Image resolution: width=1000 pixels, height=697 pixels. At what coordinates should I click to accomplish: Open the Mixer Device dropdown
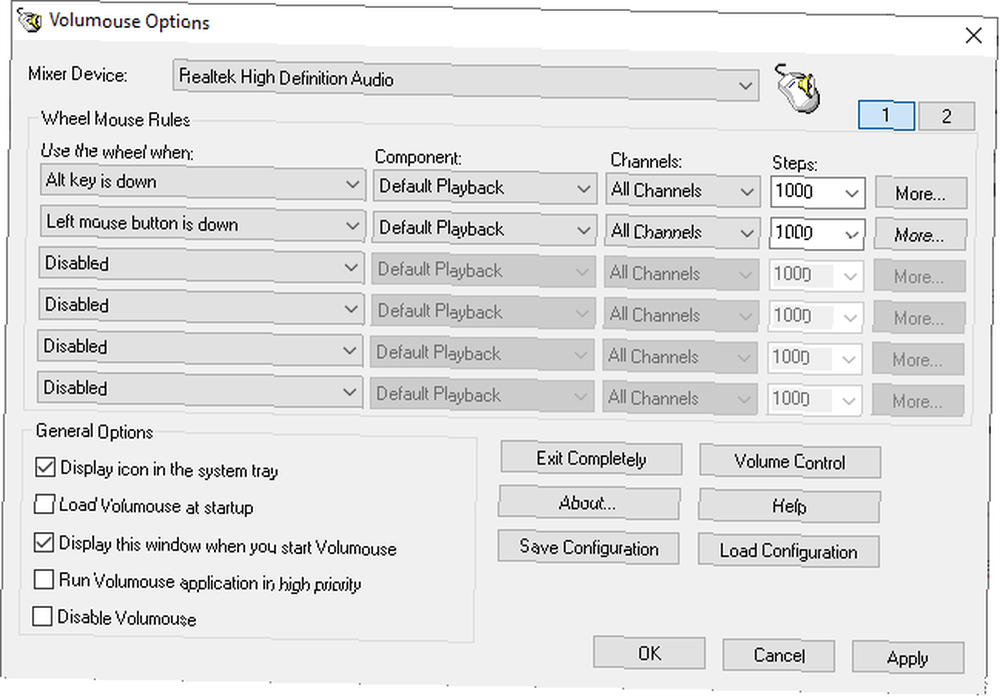coord(466,81)
